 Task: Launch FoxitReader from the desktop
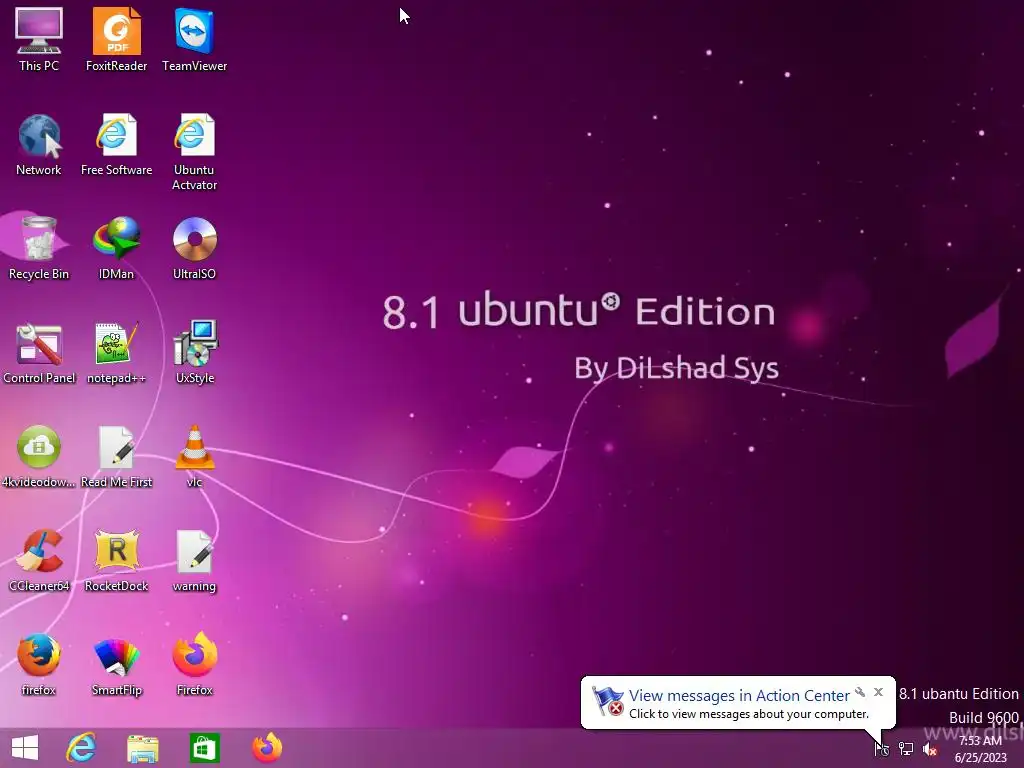point(116,39)
